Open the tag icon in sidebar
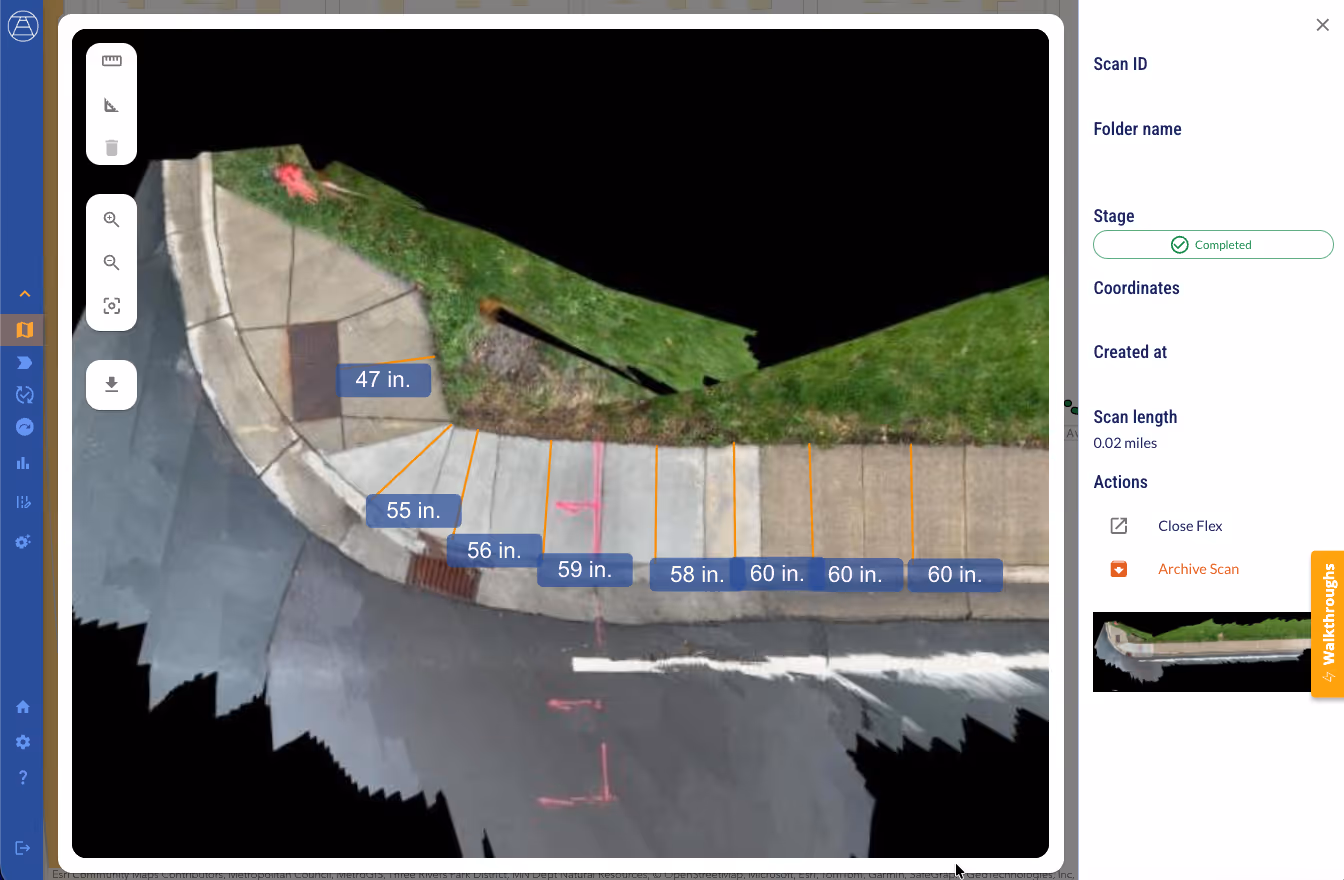The width and height of the screenshot is (1344, 880). click(24, 362)
